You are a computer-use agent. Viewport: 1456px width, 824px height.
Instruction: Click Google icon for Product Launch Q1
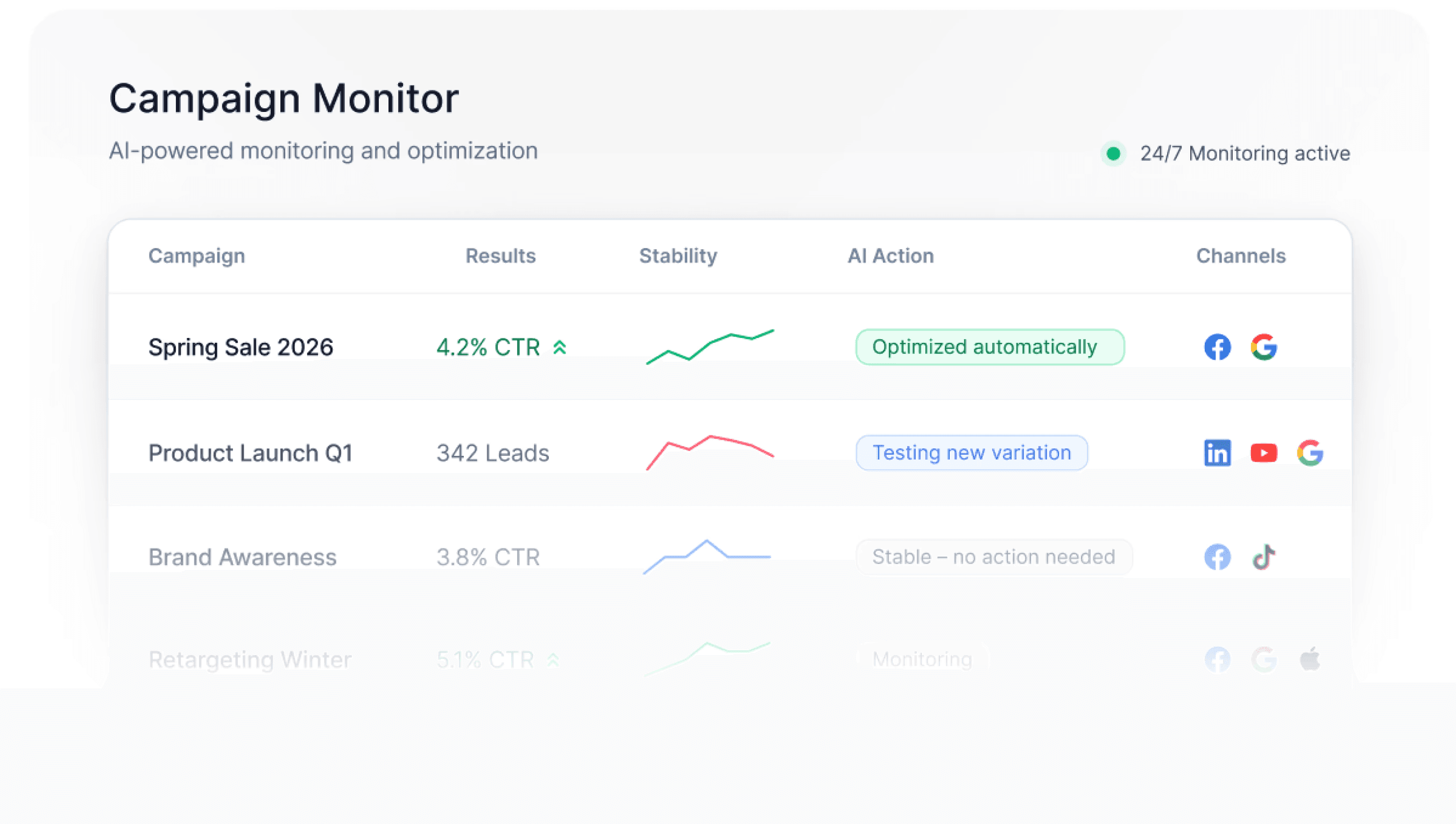(1310, 453)
